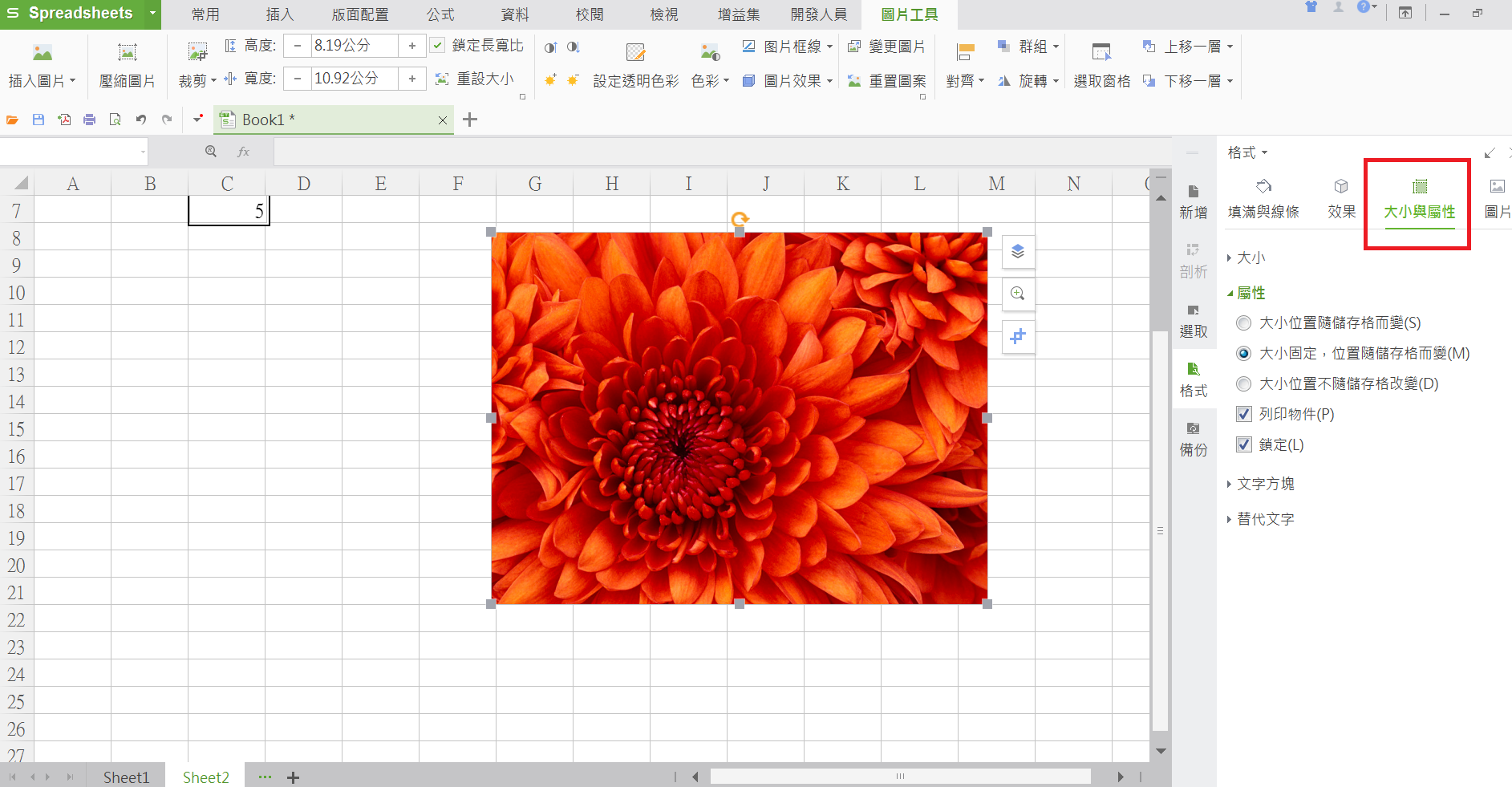Click the height input field showing 8.19公分
The image size is (1512, 787).
pos(355,46)
